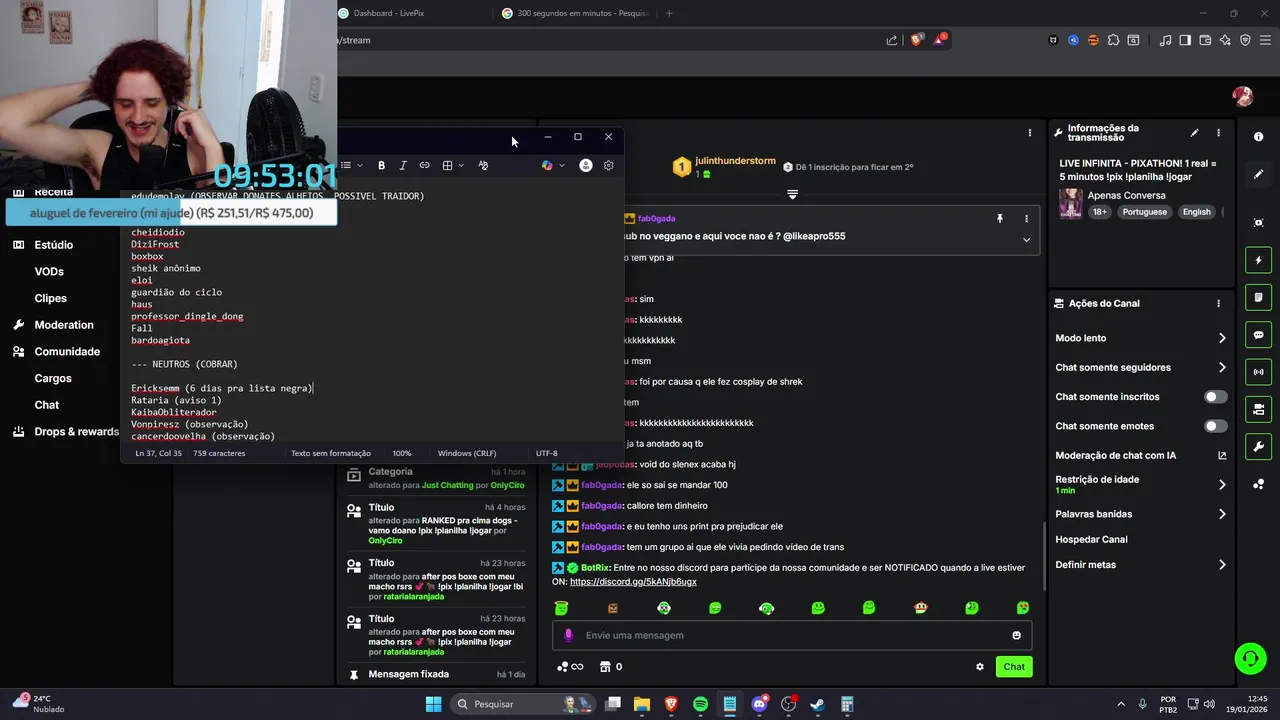Click UTF-8 encoding in Notepad status bar
Image resolution: width=1280 pixels, height=720 pixels.
point(546,453)
